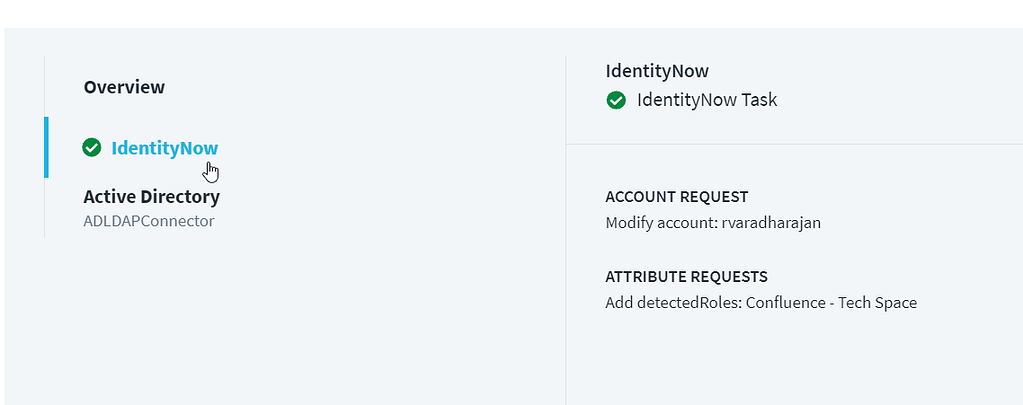Click the IdentityNow heading in details panel
The width and height of the screenshot is (1023, 405).
657,71
